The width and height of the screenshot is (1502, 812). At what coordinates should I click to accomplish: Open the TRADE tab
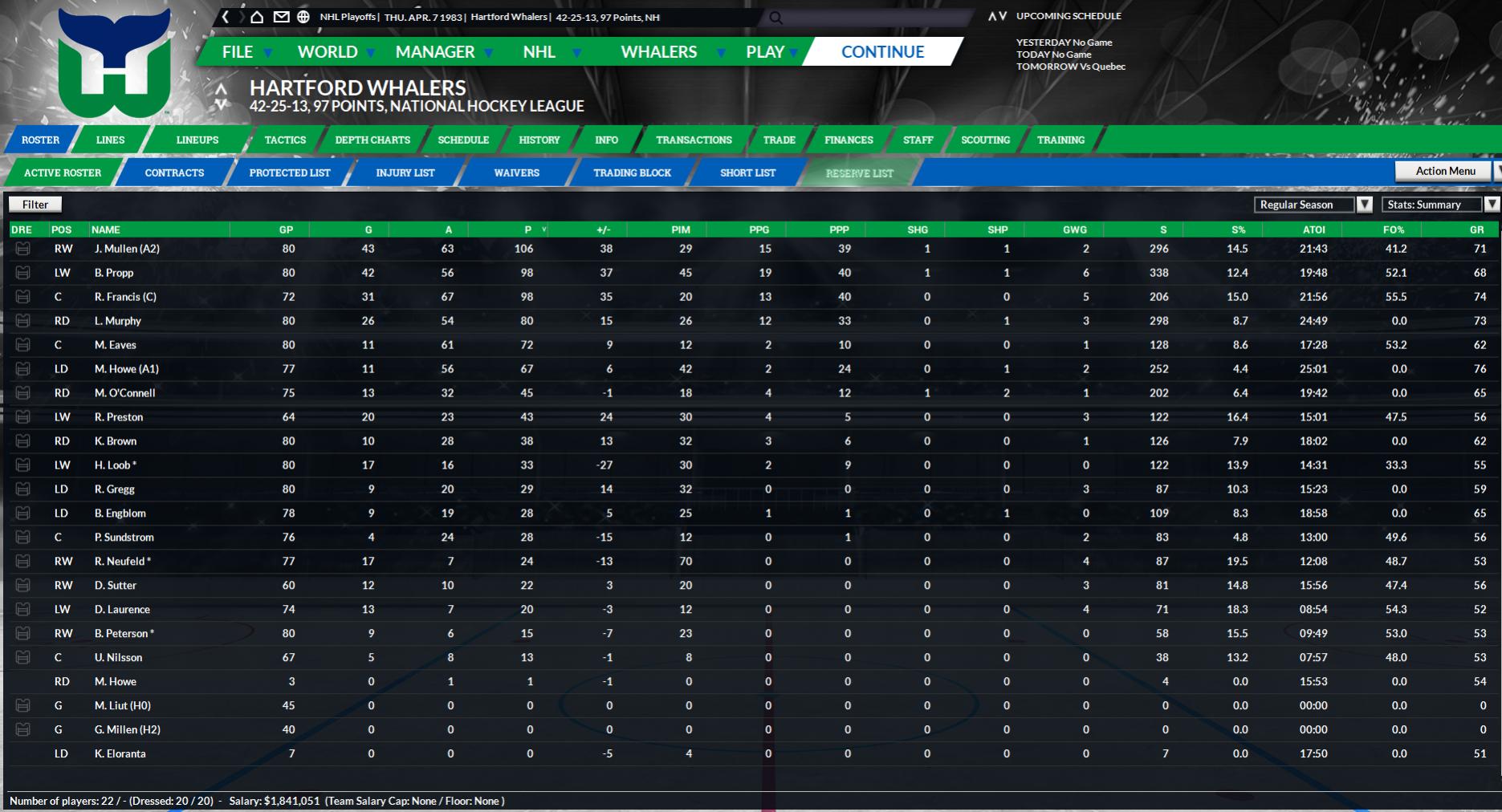click(x=779, y=140)
